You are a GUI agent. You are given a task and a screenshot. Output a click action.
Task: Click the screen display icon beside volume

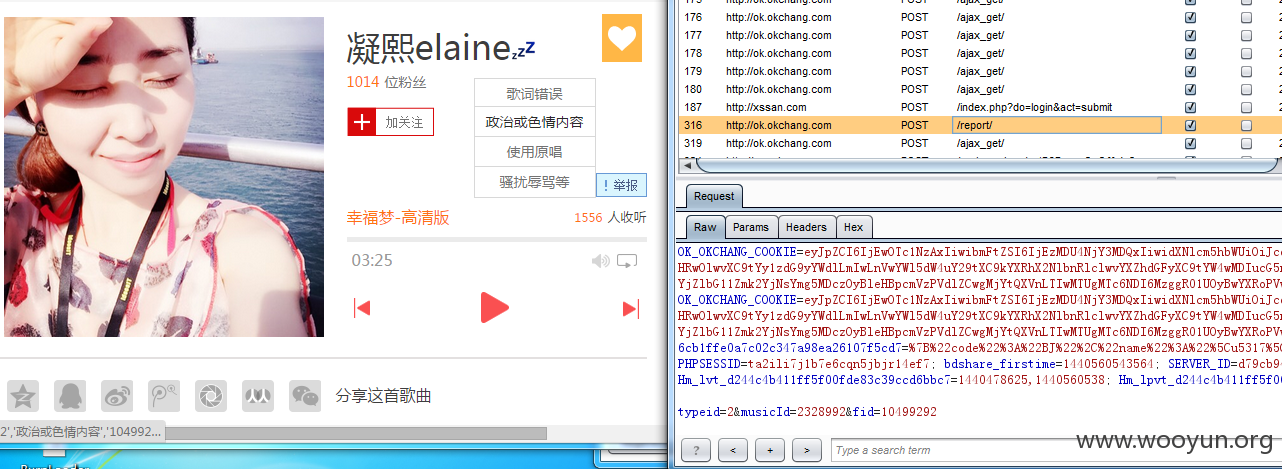point(627,261)
